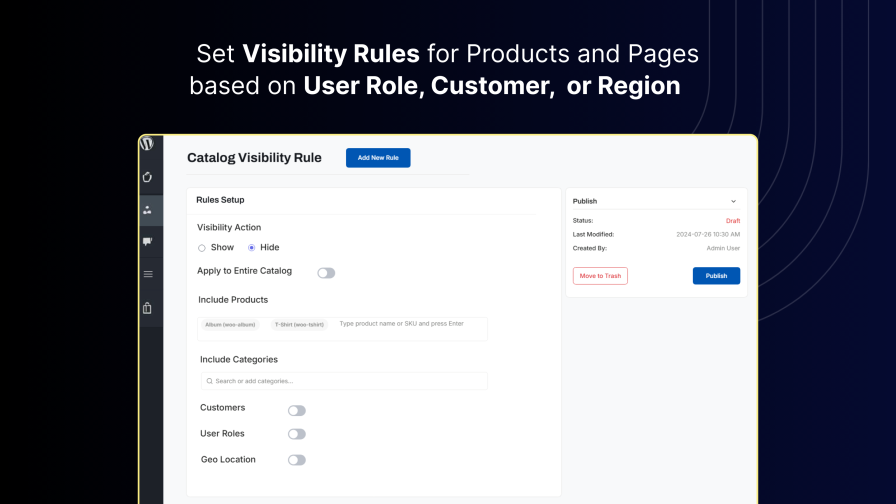The image size is (896, 504).
Task: Enable the Customers toggle
Action: point(297,410)
